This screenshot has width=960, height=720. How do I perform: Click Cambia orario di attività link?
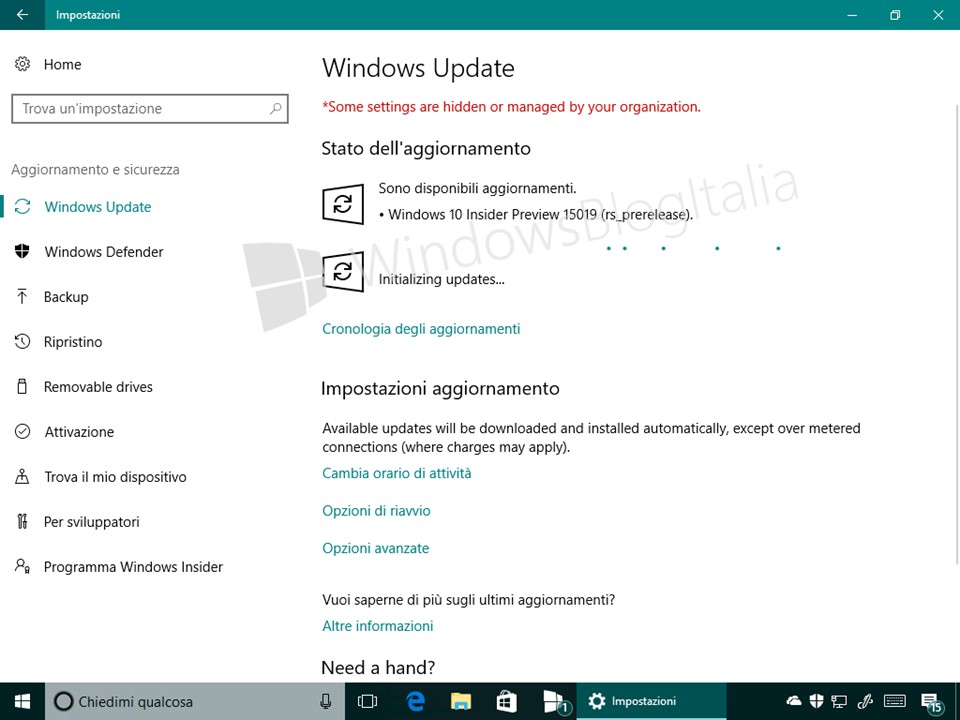tap(397, 473)
